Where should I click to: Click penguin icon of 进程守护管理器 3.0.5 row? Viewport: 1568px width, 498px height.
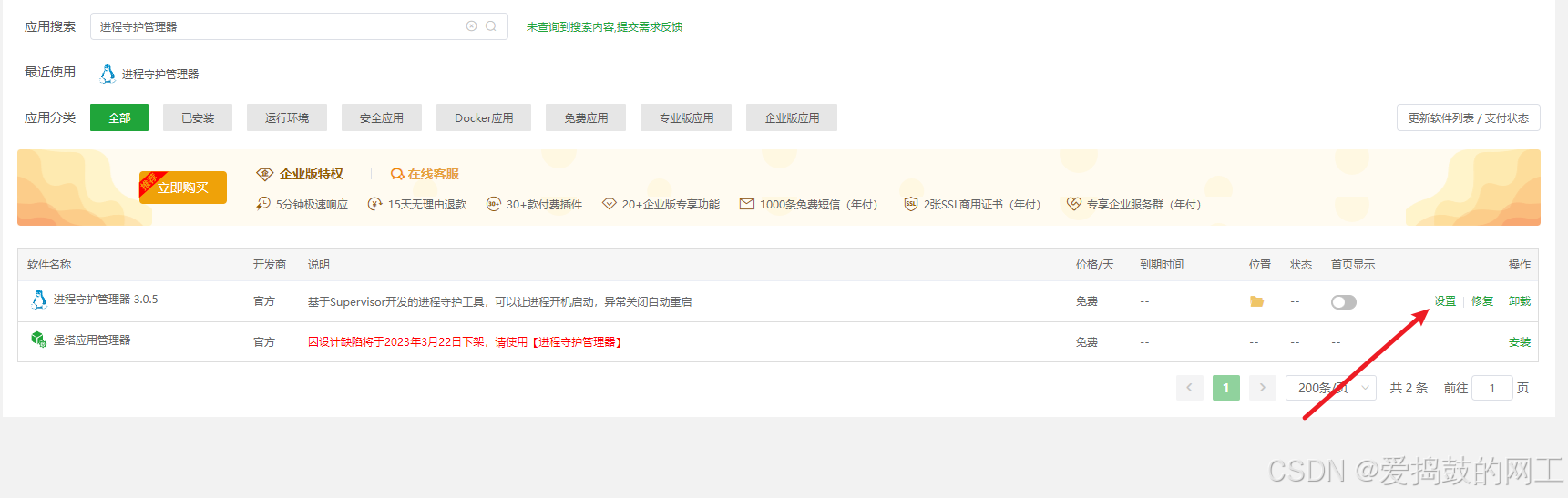click(39, 299)
